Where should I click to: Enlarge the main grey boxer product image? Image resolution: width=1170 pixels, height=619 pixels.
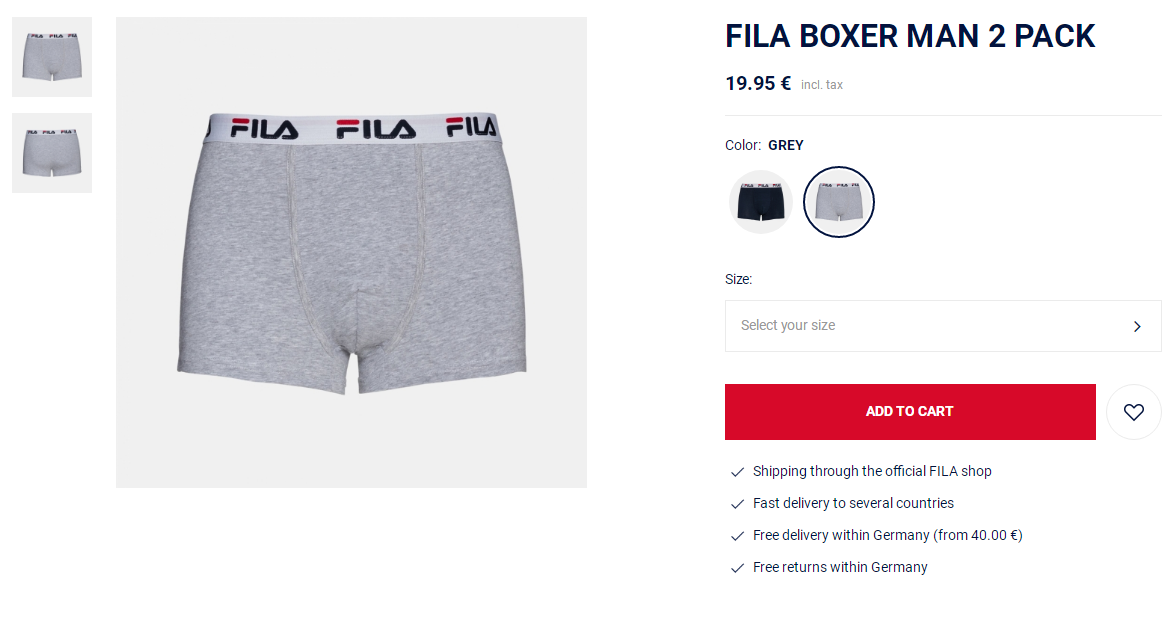tap(351, 253)
